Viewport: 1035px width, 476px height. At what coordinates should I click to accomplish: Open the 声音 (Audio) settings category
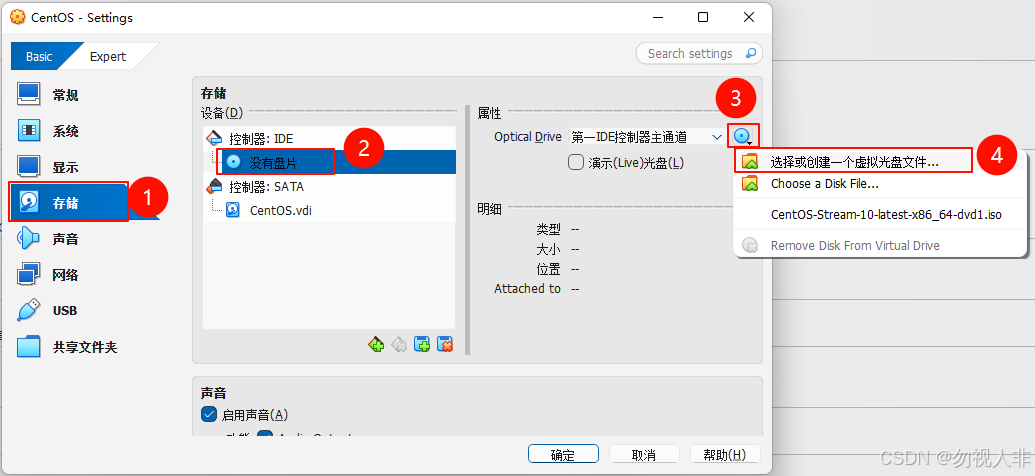pyautogui.click(x=48, y=239)
